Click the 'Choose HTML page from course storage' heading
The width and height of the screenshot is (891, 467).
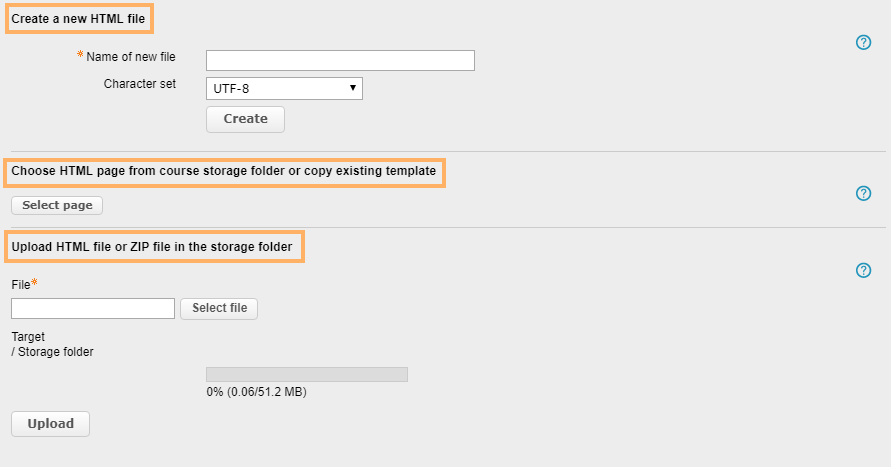pos(224,171)
